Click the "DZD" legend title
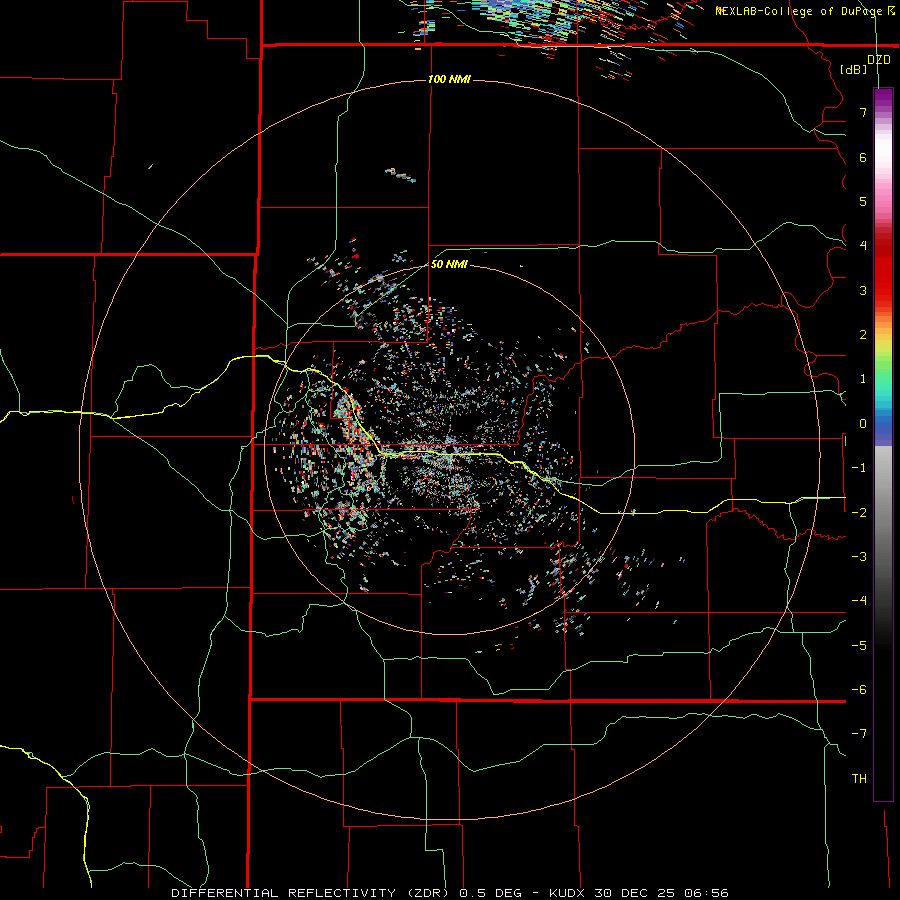The height and width of the screenshot is (900, 900). [x=879, y=60]
